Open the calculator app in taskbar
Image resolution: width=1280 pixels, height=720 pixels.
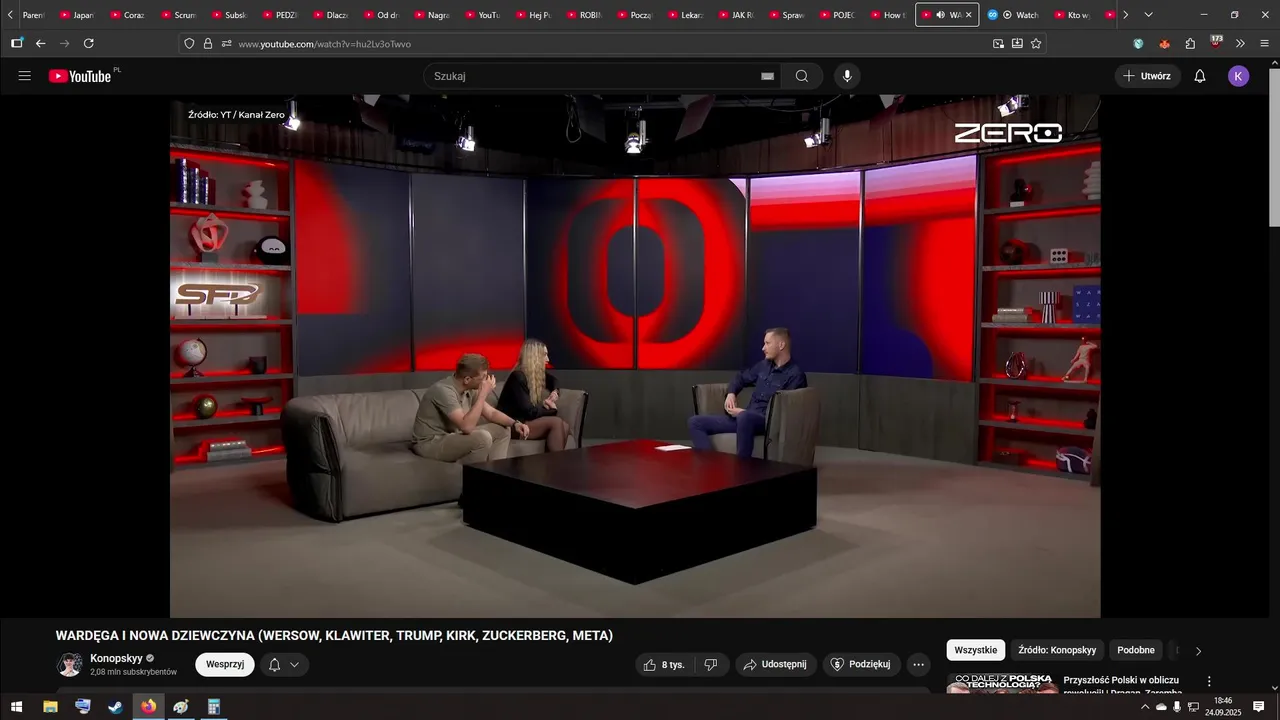pos(213,707)
